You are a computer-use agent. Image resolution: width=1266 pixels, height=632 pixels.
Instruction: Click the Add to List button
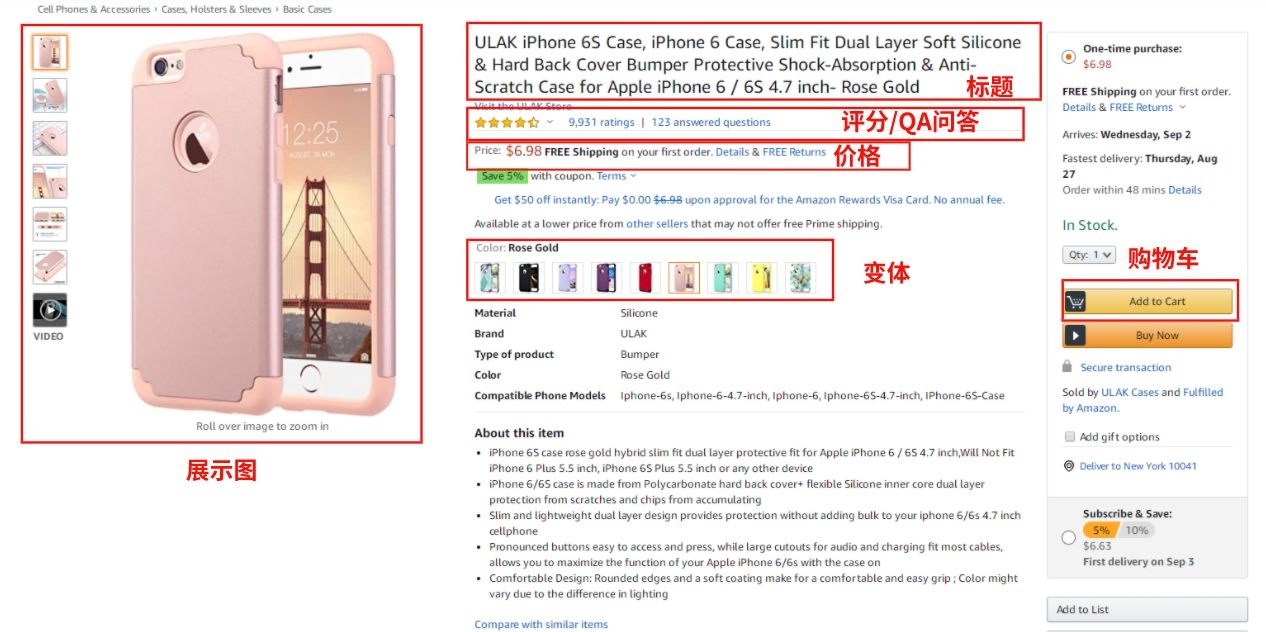click(1147, 609)
